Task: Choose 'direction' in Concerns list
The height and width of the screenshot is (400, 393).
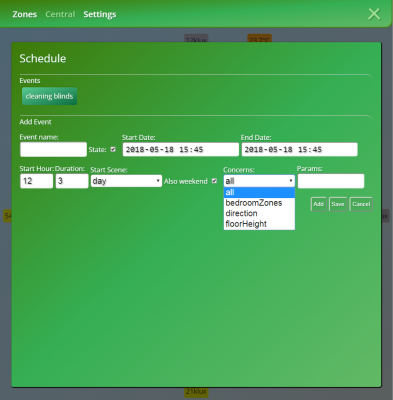Action: [x=259, y=213]
